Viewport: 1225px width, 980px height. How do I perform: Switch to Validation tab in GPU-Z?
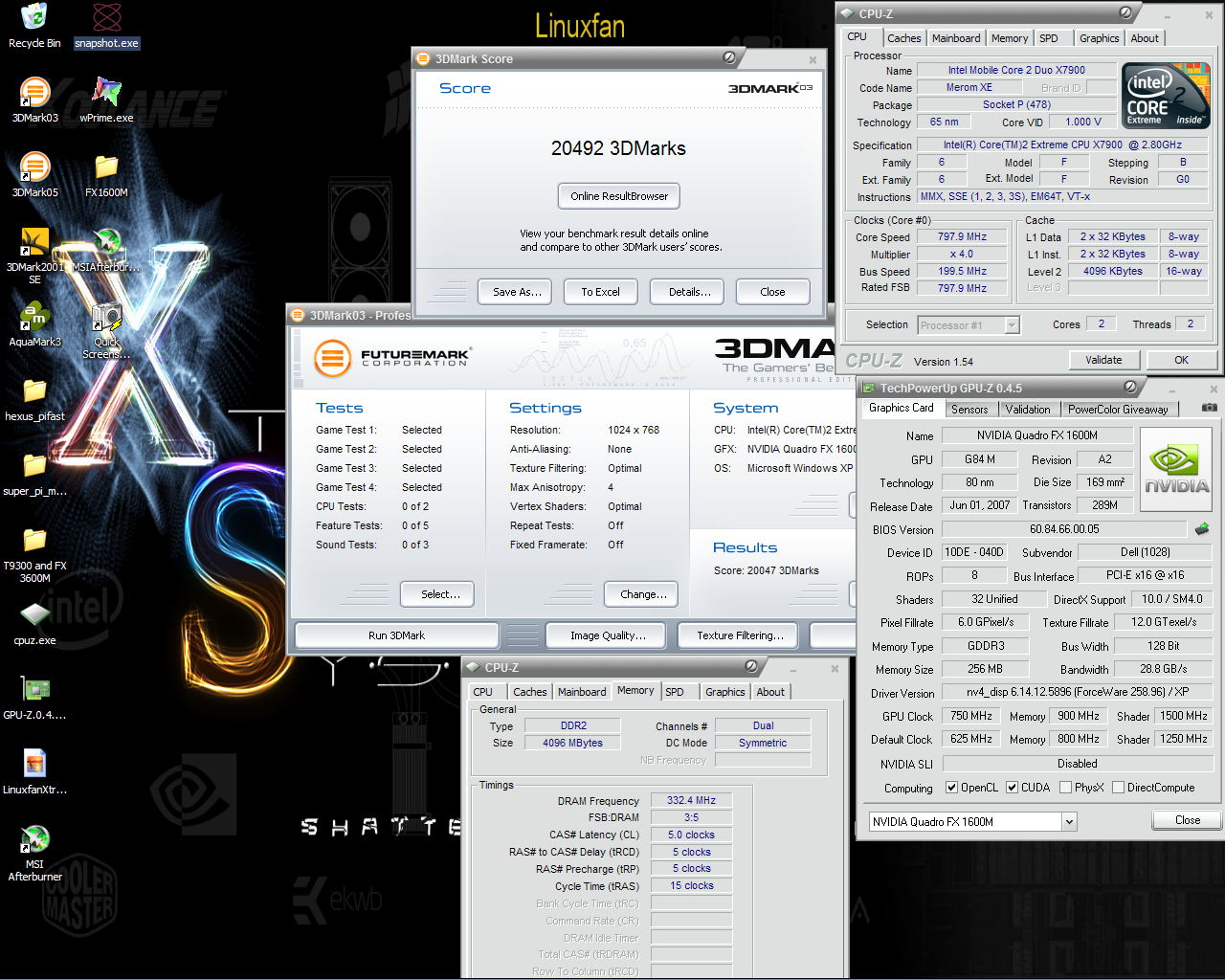(x=1028, y=409)
